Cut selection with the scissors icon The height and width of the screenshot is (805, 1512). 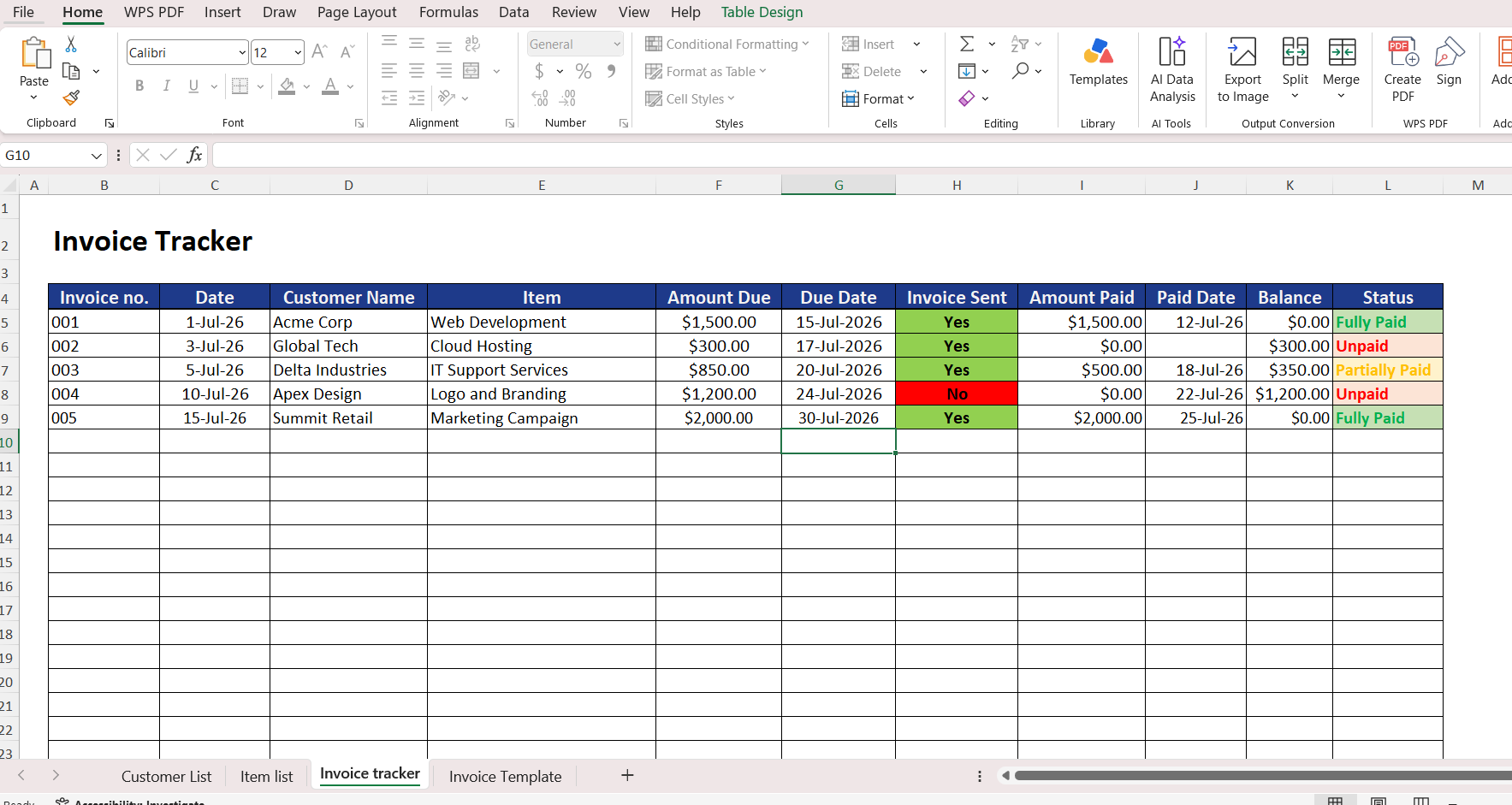(71, 44)
